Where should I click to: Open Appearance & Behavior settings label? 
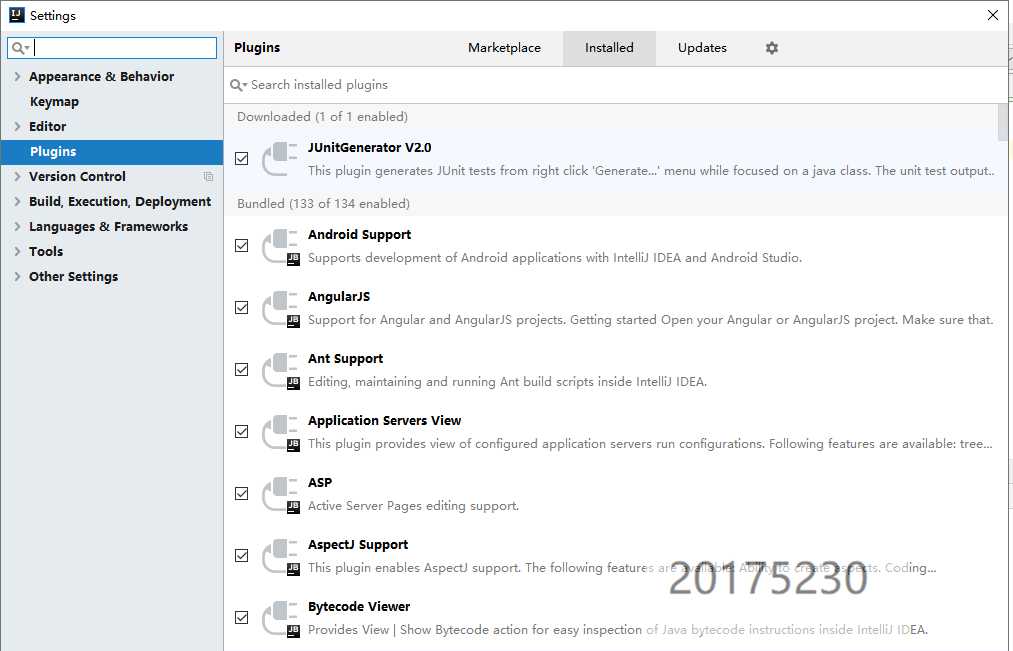click(x=101, y=76)
